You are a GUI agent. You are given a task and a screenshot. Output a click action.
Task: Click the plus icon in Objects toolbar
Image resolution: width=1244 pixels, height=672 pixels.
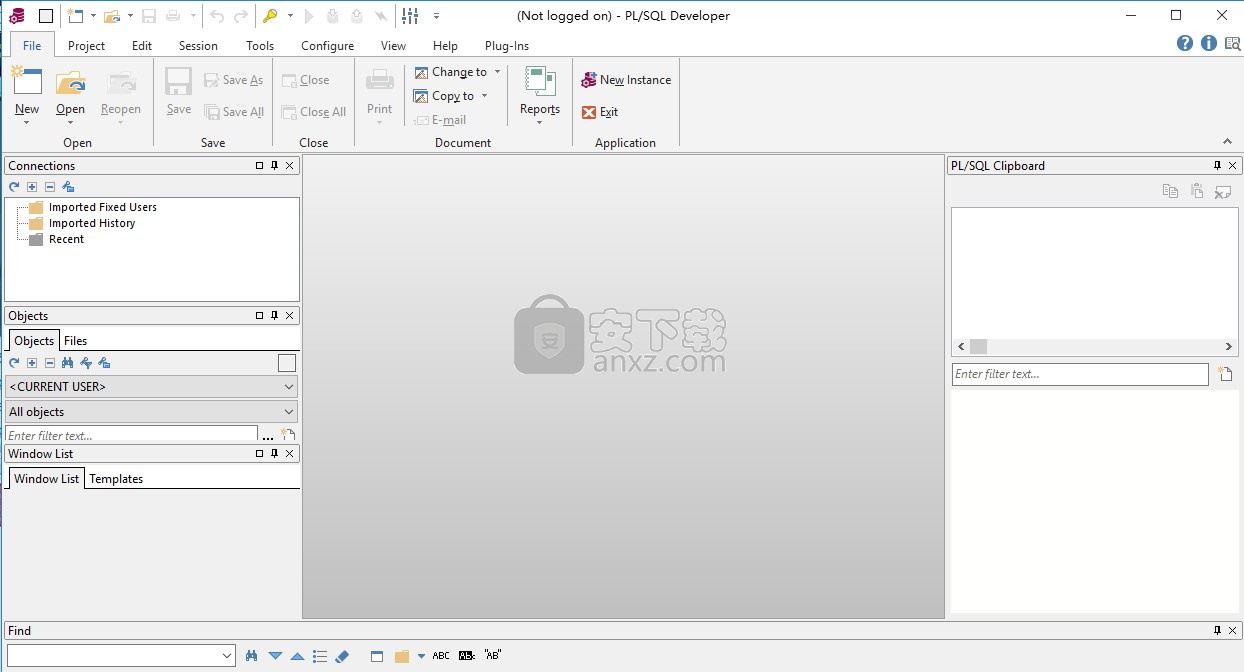point(32,363)
